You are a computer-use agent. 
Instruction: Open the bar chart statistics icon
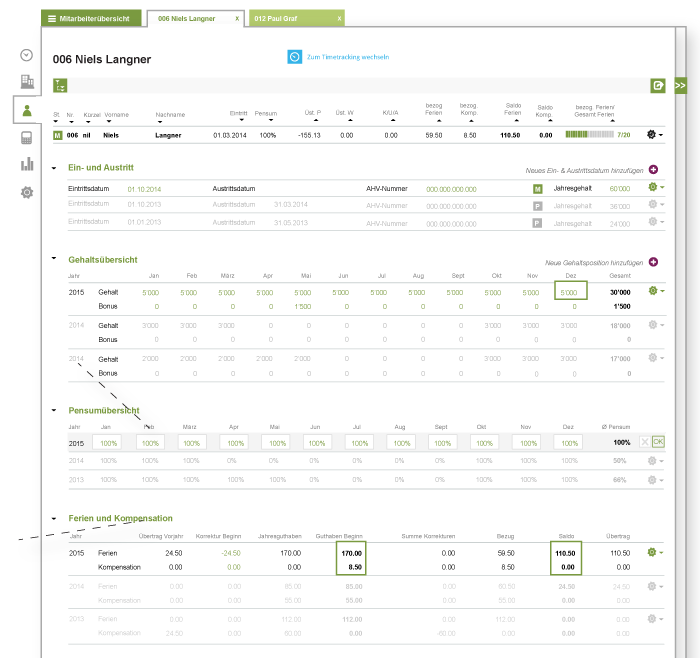pyautogui.click(x=27, y=164)
